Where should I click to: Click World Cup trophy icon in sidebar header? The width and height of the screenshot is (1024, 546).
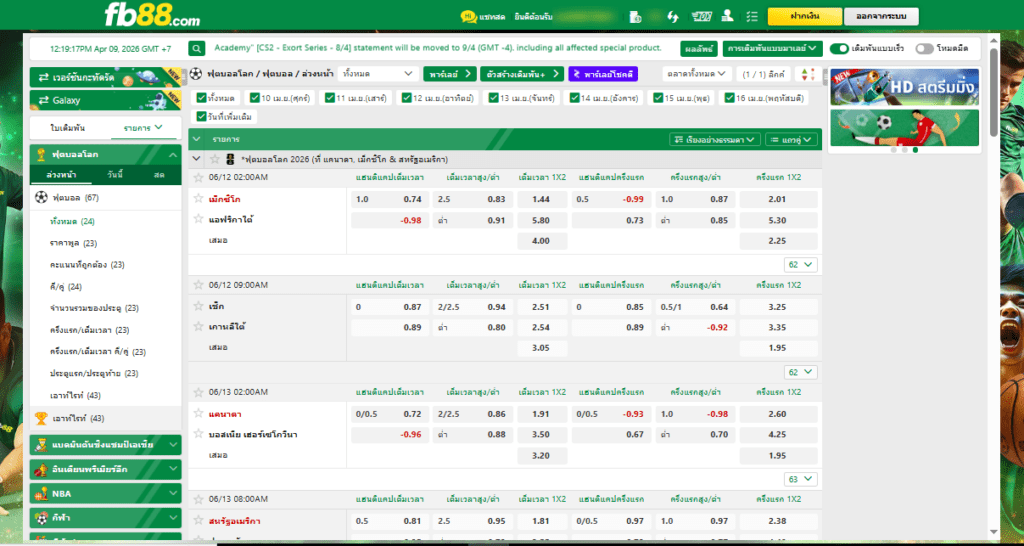[x=41, y=155]
